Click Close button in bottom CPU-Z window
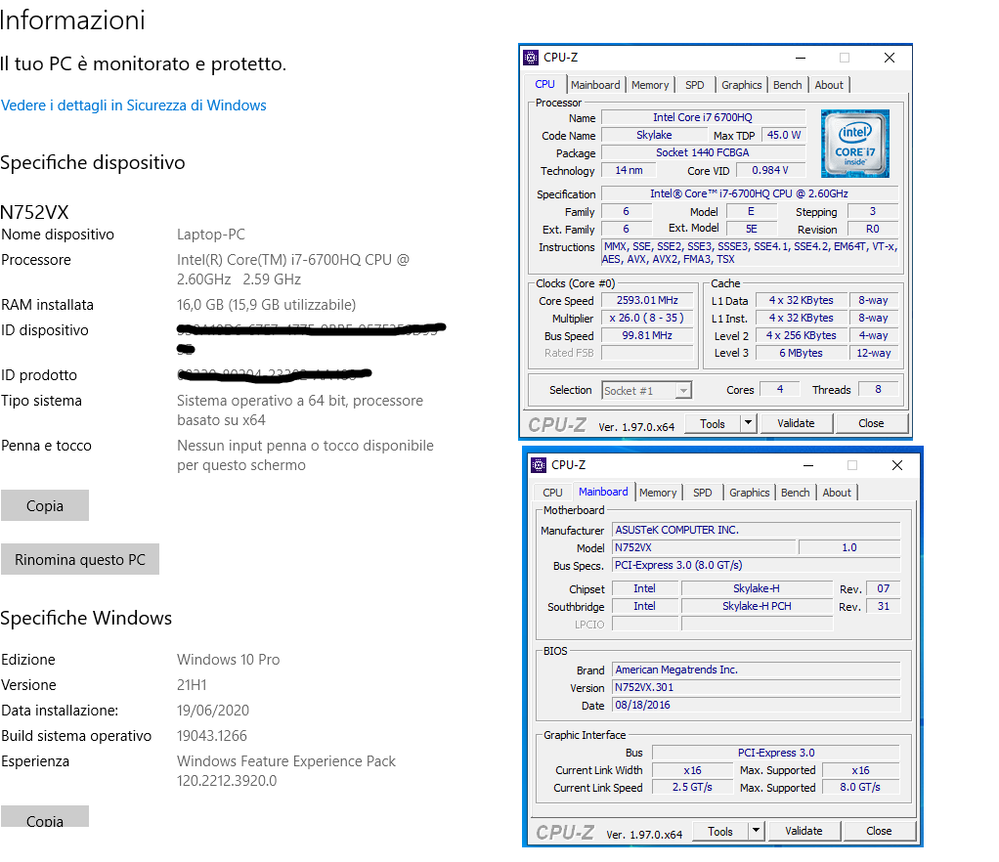The width and height of the screenshot is (999, 862). point(879,831)
